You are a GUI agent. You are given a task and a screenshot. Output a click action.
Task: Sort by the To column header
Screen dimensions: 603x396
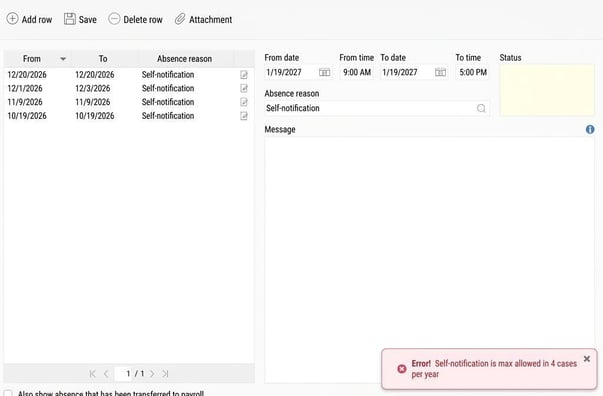(103, 59)
